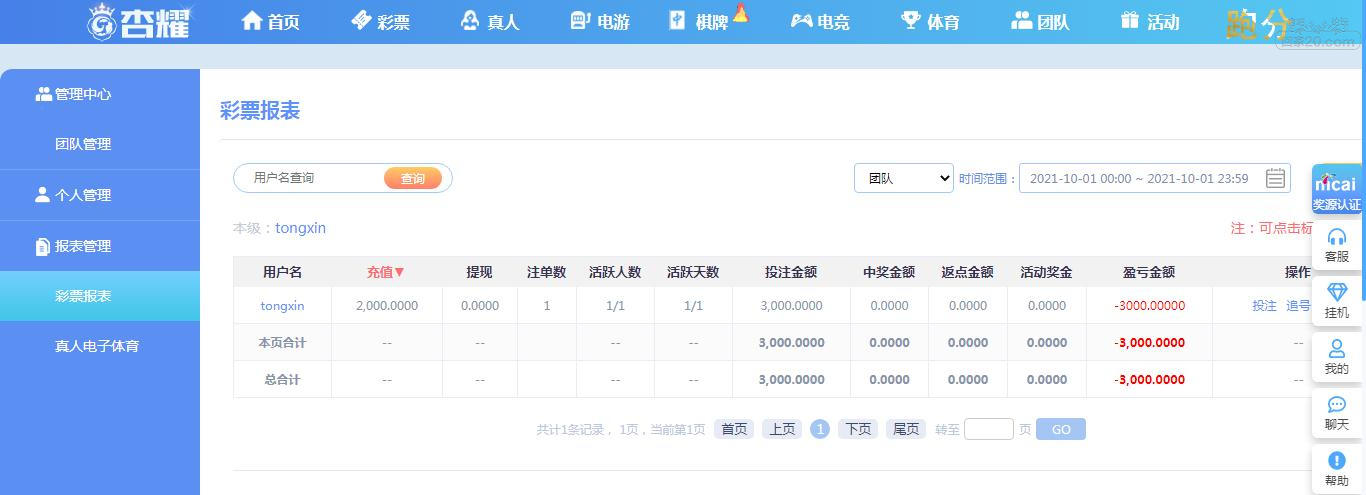
Task: Go to 首页 first page in pagination
Action: click(x=734, y=429)
